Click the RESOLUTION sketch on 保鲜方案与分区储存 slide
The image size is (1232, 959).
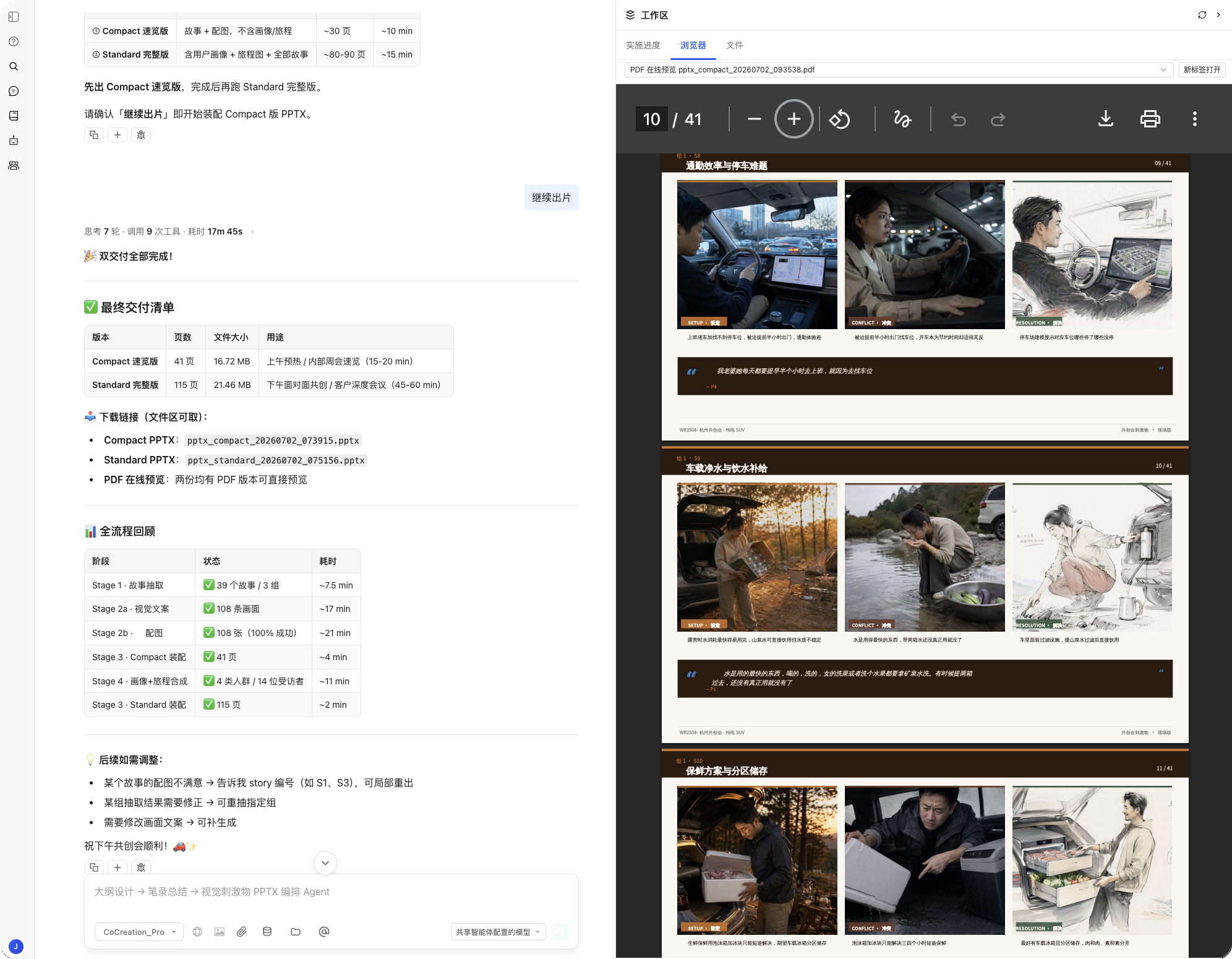tap(1092, 860)
